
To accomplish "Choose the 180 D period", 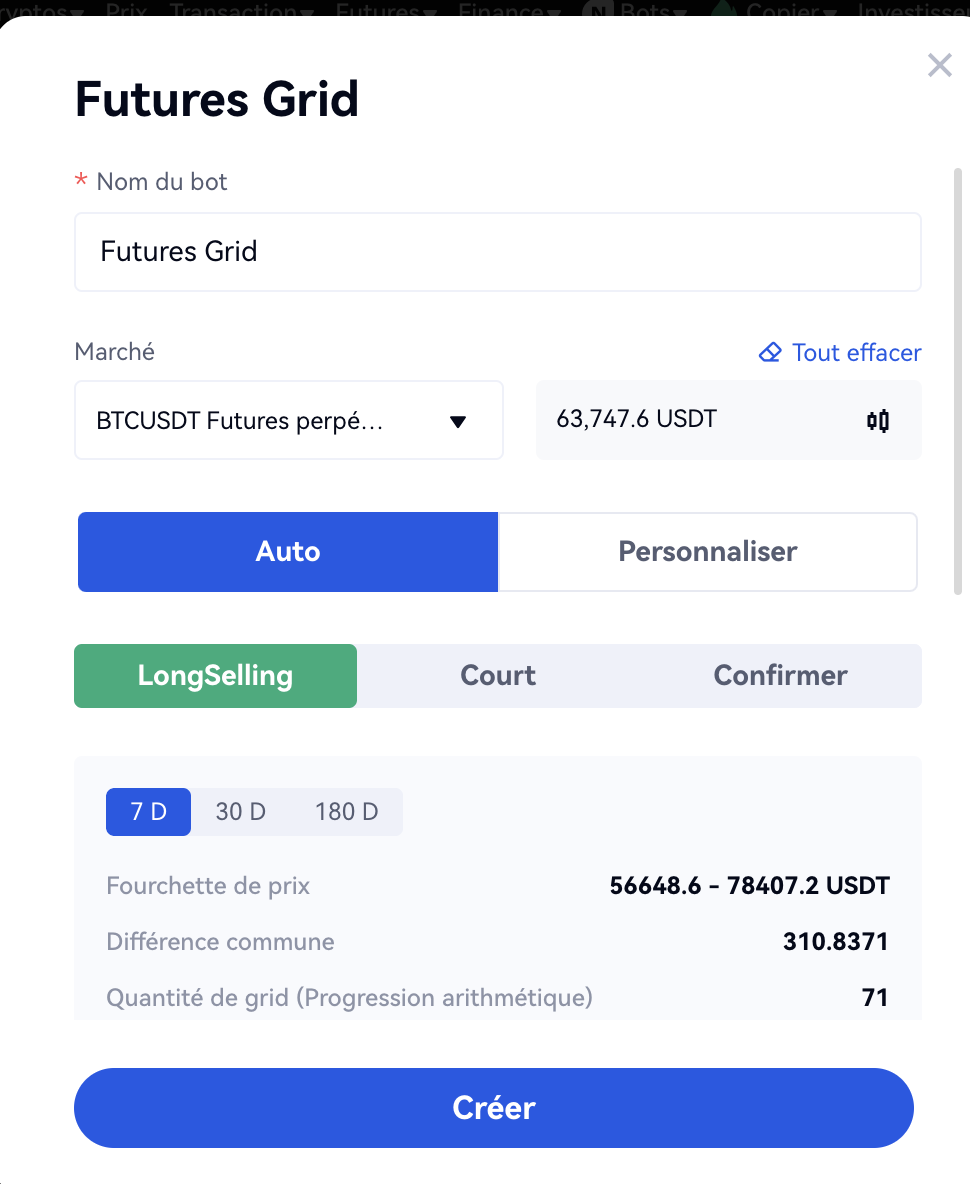I will click(x=346, y=811).
